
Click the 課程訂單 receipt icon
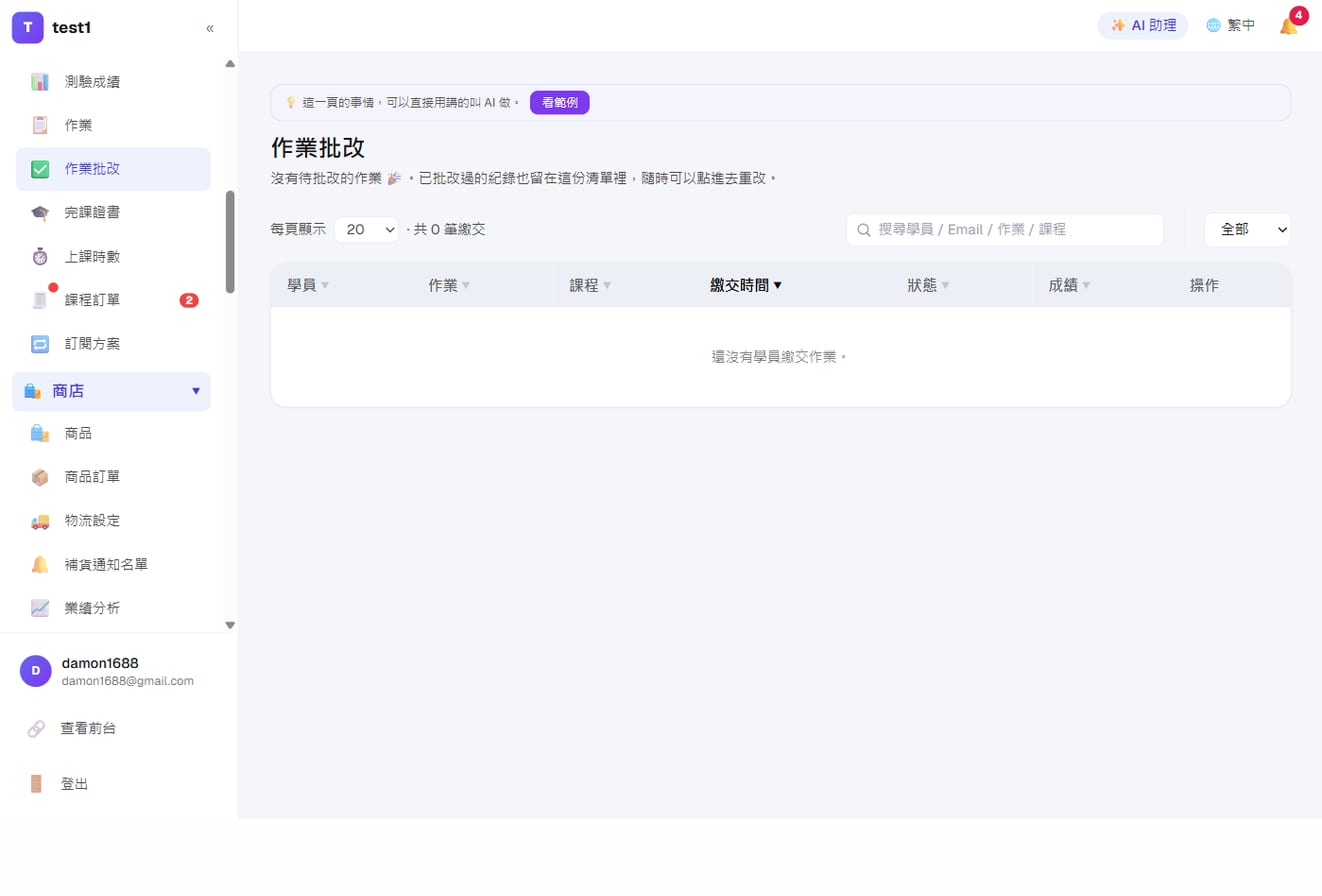click(x=40, y=300)
